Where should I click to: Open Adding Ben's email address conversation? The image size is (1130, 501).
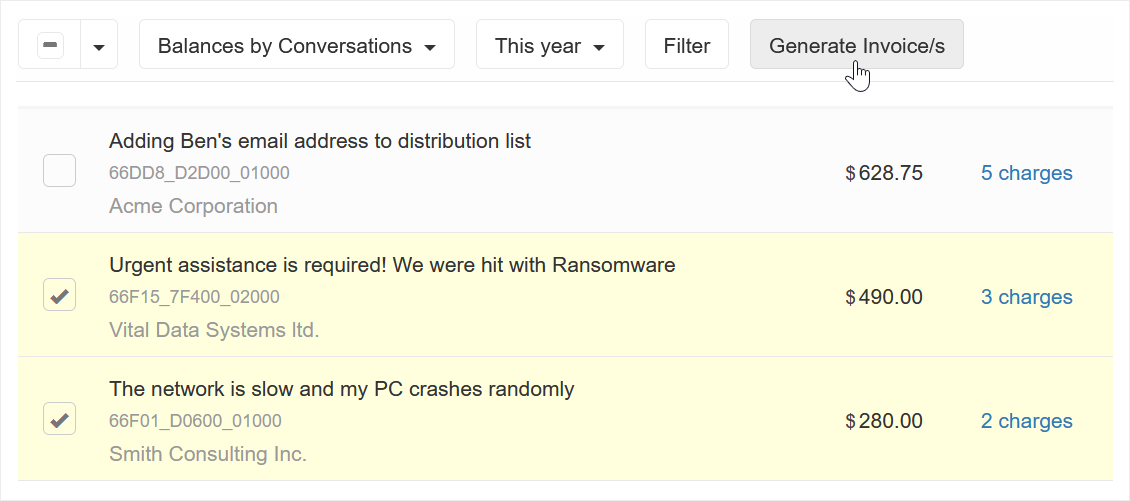click(320, 141)
